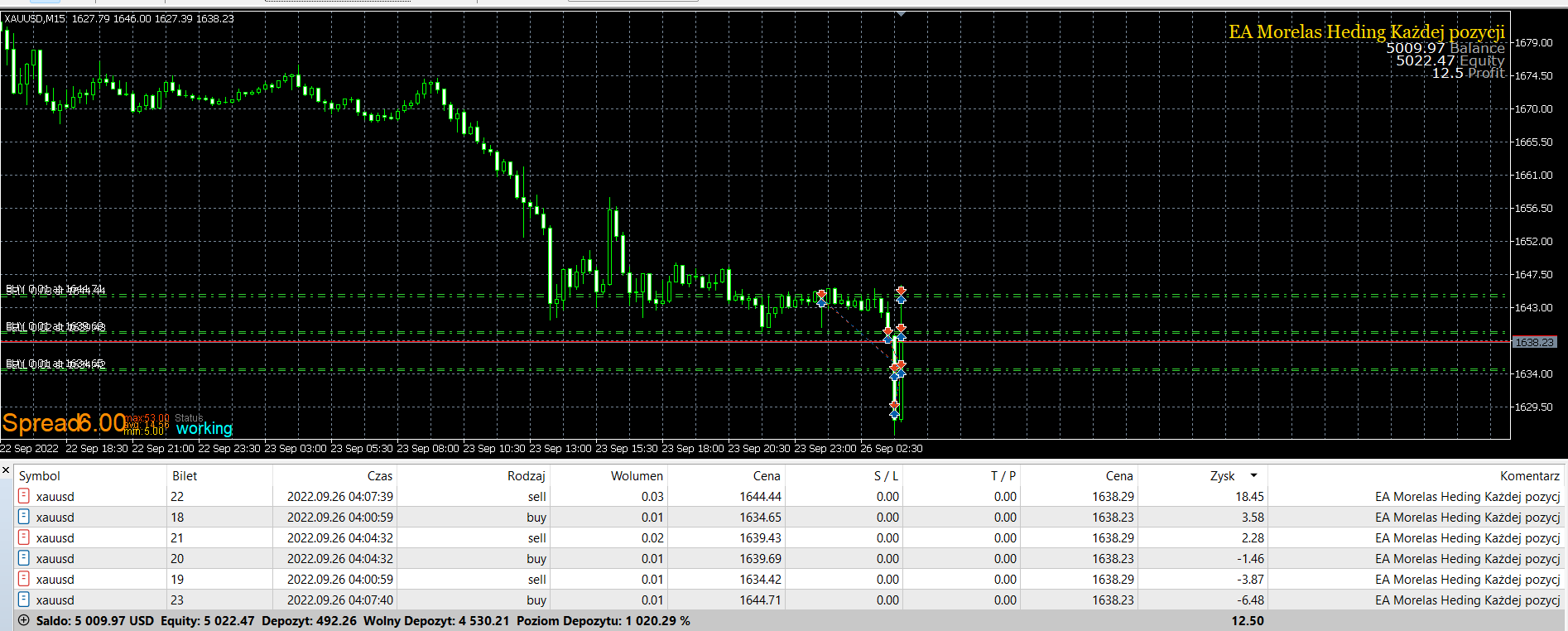Image resolution: width=1568 pixels, height=631 pixels.
Task: Click the chart shift triangle marker at chart top
Action: click(x=901, y=14)
